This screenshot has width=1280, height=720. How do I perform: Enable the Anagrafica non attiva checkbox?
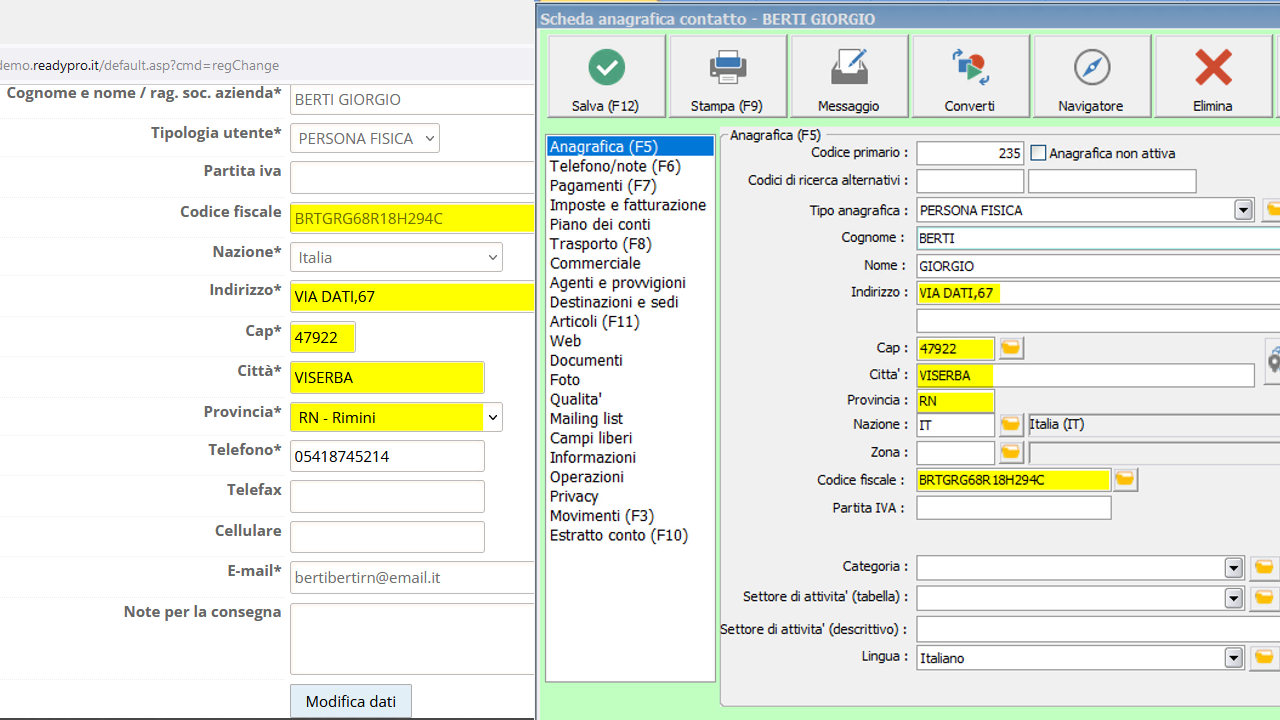(1037, 153)
